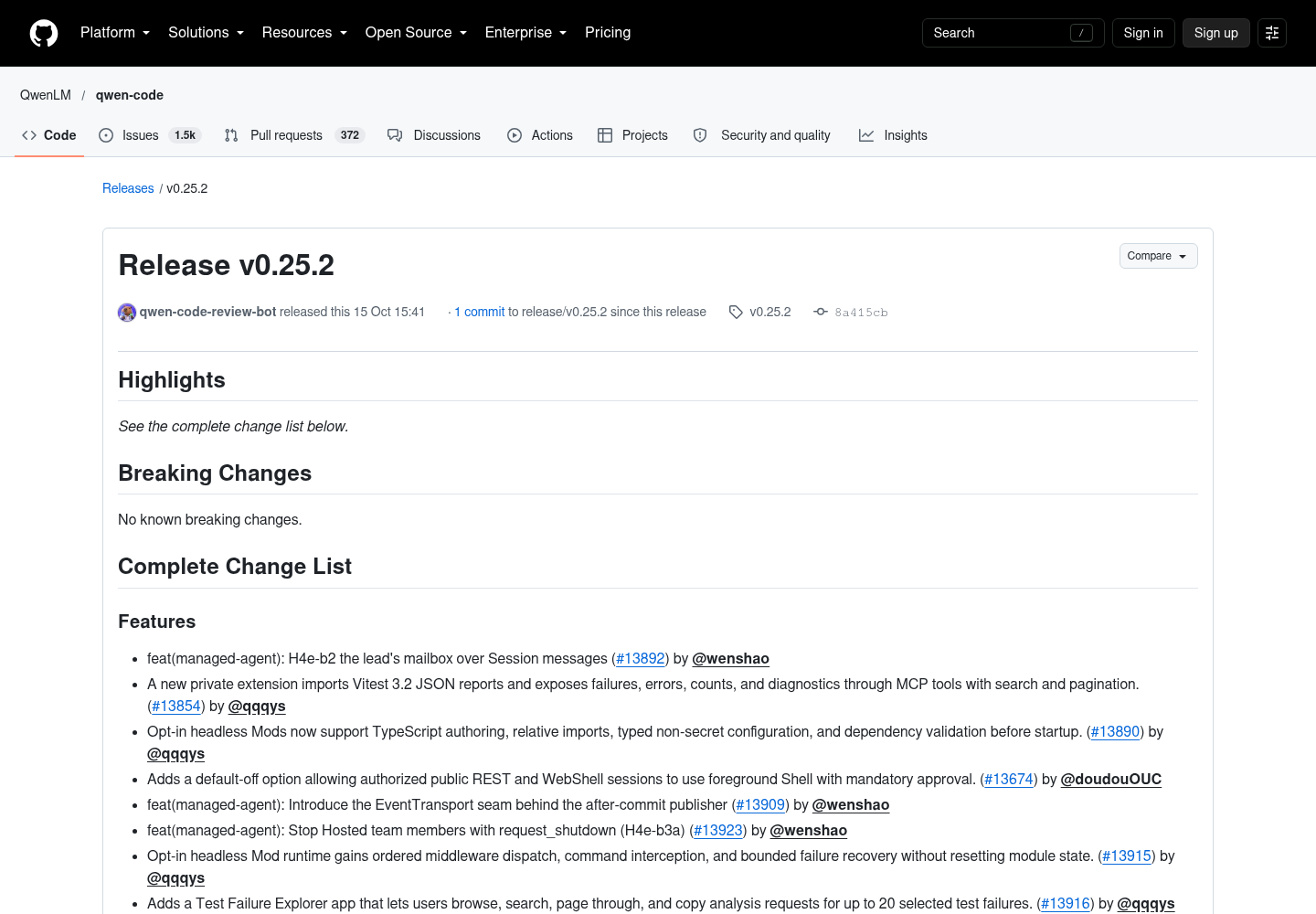Switch to the Issues tab
1316x914 pixels.
149,135
